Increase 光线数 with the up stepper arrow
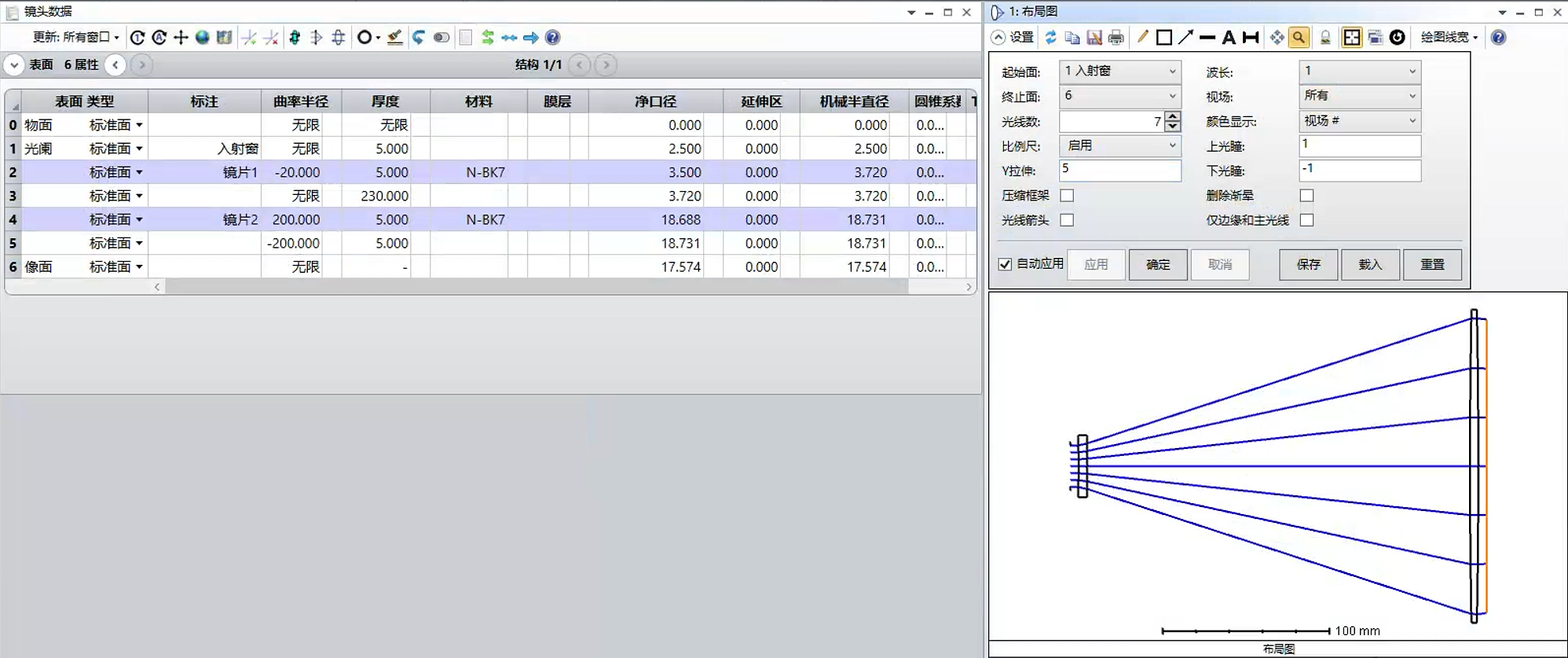 point(1173,116)
